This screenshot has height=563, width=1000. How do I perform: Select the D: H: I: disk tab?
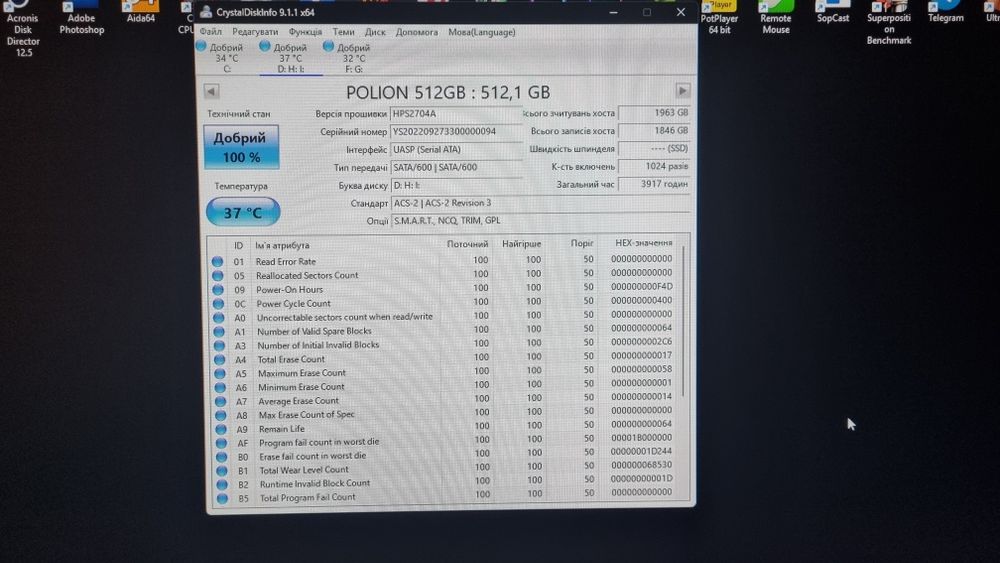click(x=291, y=58)
